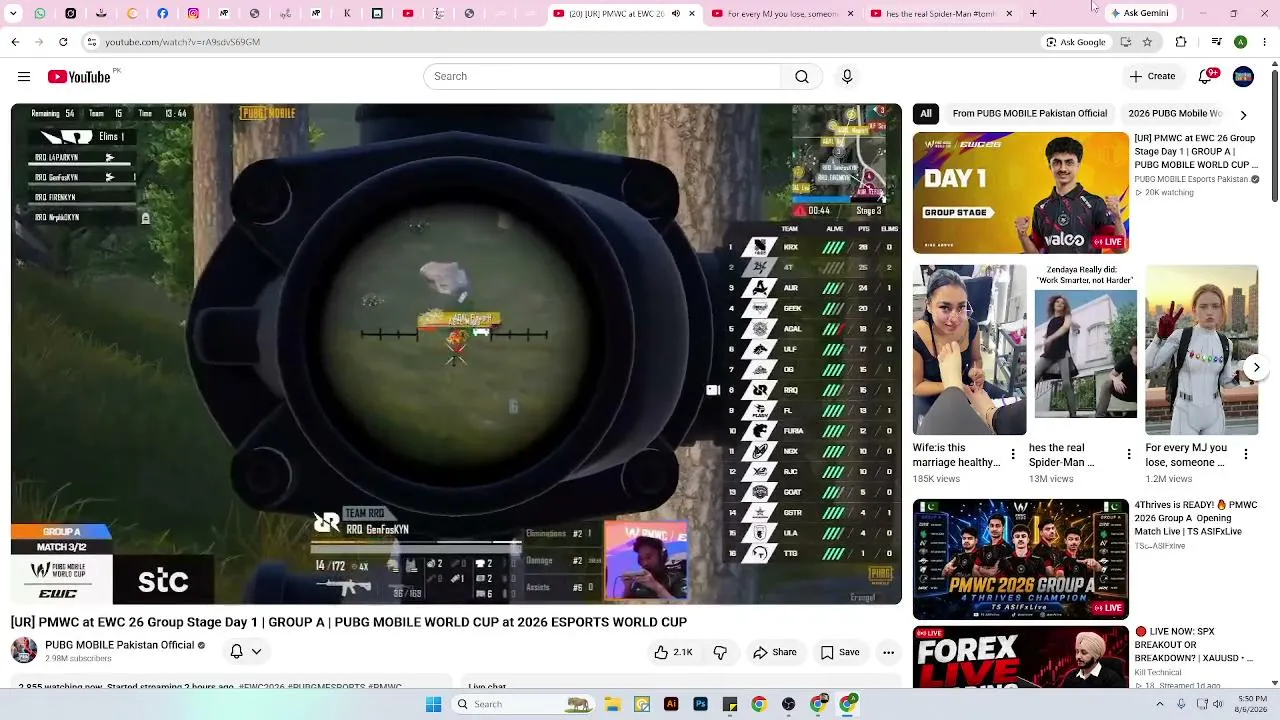Click the video player area
The width and height of the screenshot is (1280, 720).
coord(456,354)
